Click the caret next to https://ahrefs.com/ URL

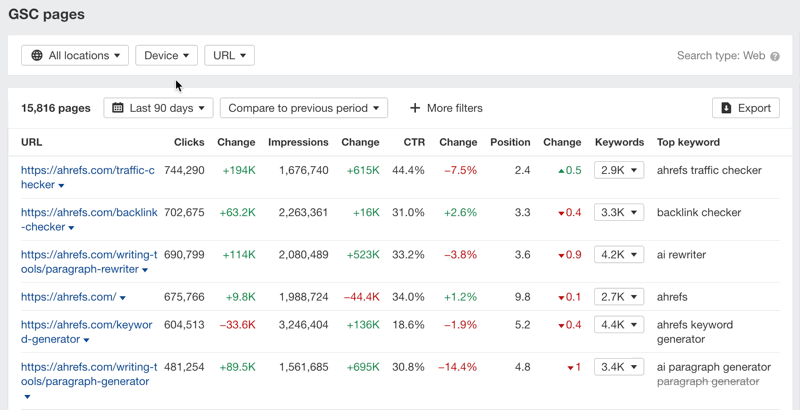[123, 298]
